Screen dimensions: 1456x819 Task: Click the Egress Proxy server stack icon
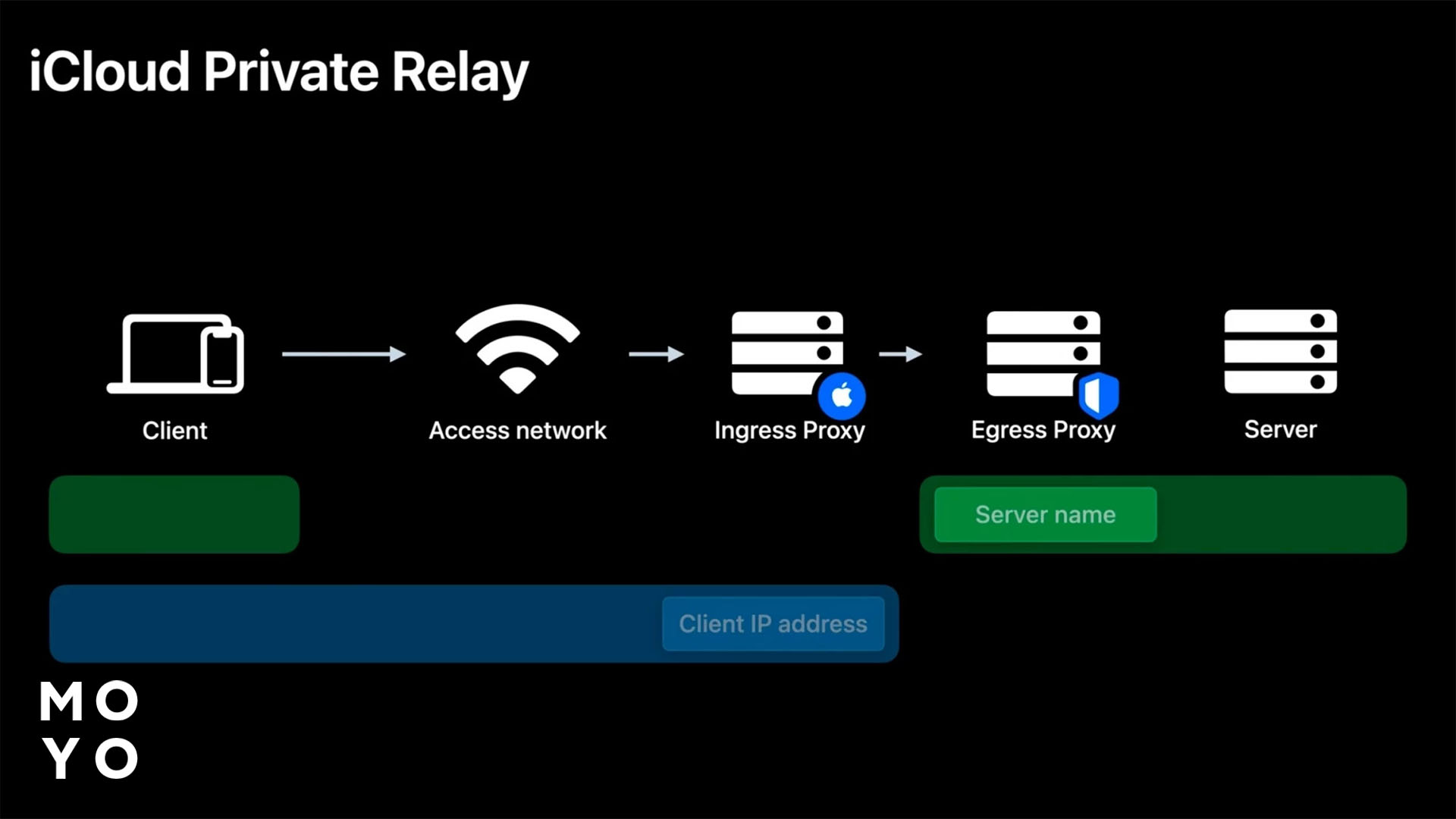tap(1043, 353)
